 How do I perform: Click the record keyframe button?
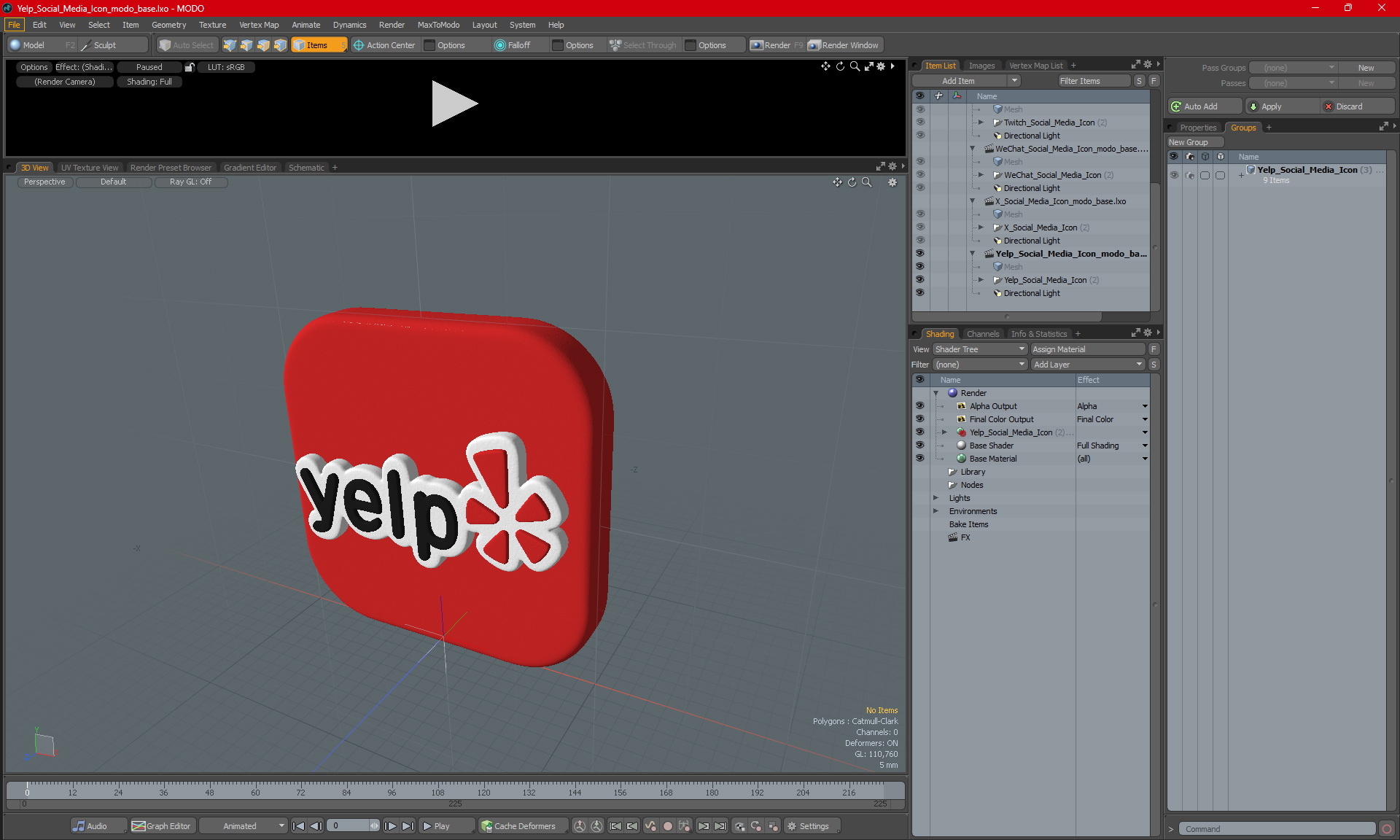667,826
